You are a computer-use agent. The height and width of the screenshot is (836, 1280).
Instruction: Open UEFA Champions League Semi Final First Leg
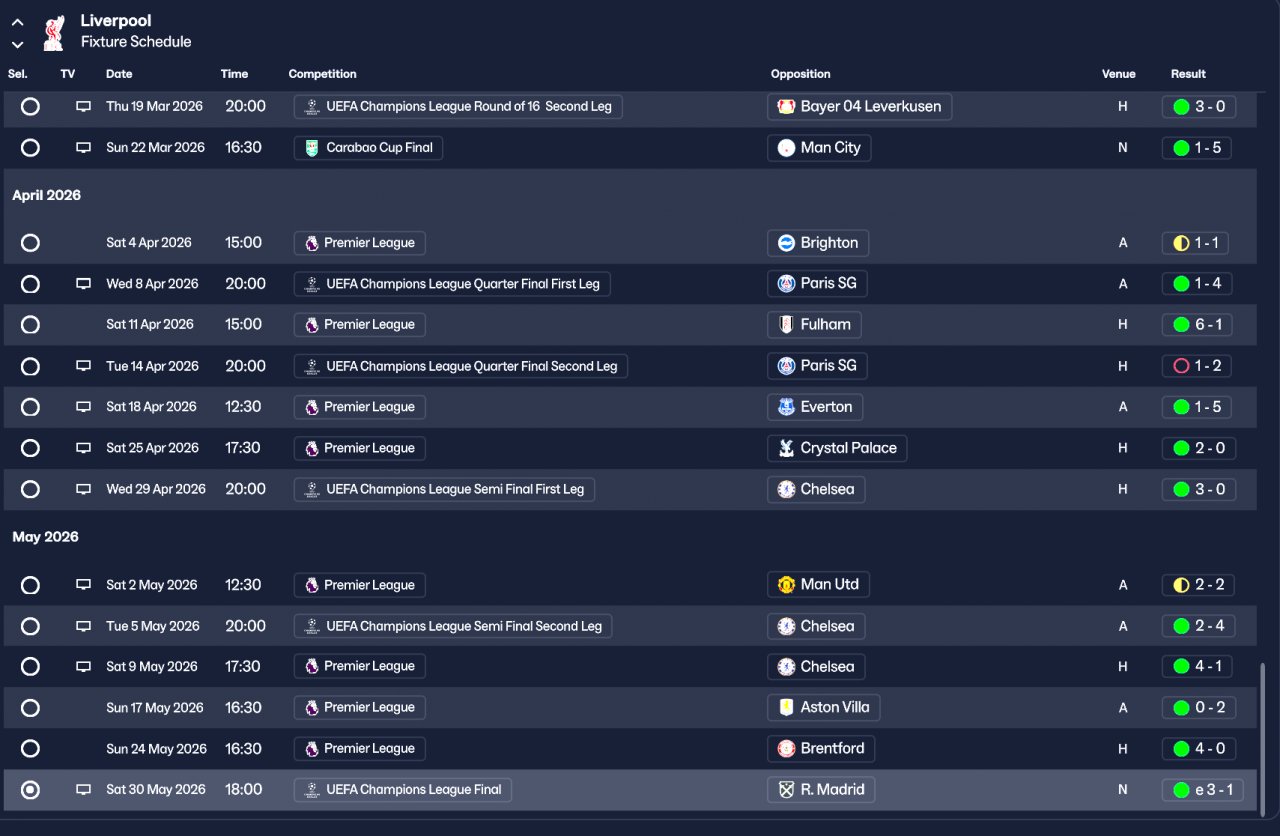(x=444, y=489)
